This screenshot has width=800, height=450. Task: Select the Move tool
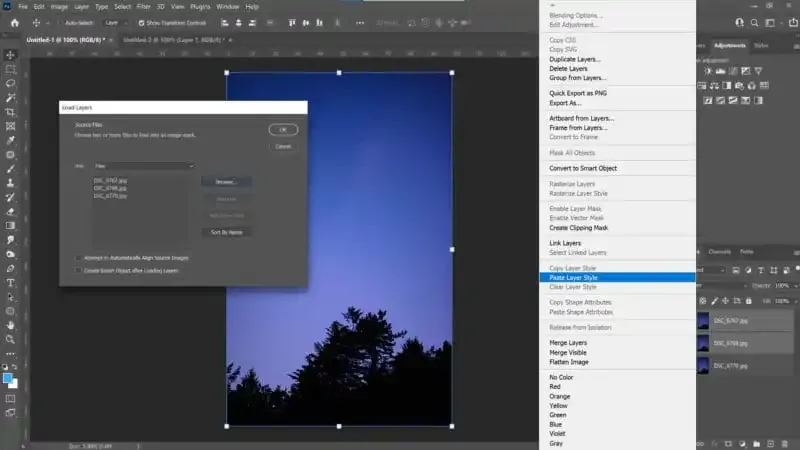point(10,55)
